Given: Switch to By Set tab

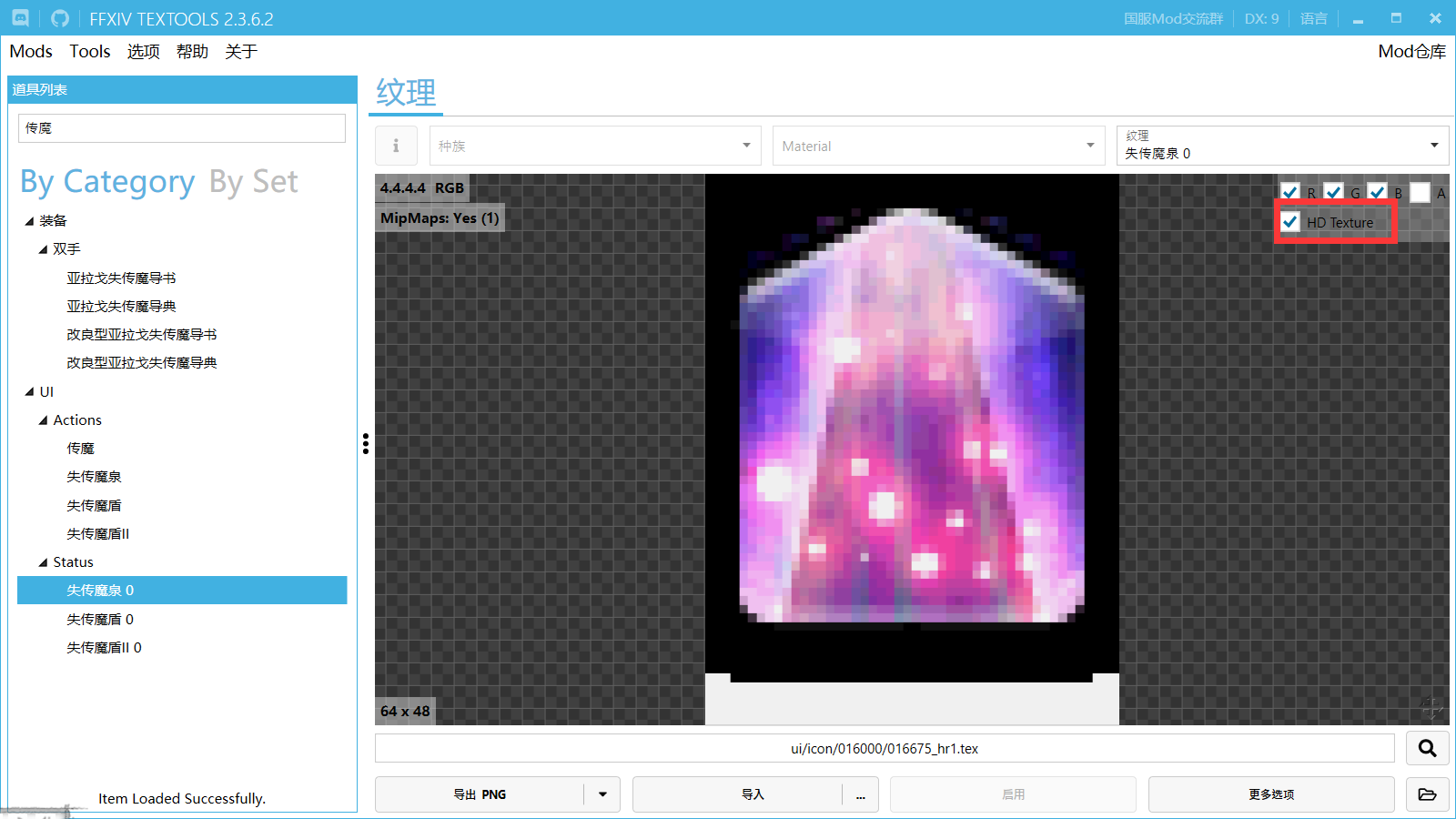Looking at the screenshot, I should click(253, 182).
